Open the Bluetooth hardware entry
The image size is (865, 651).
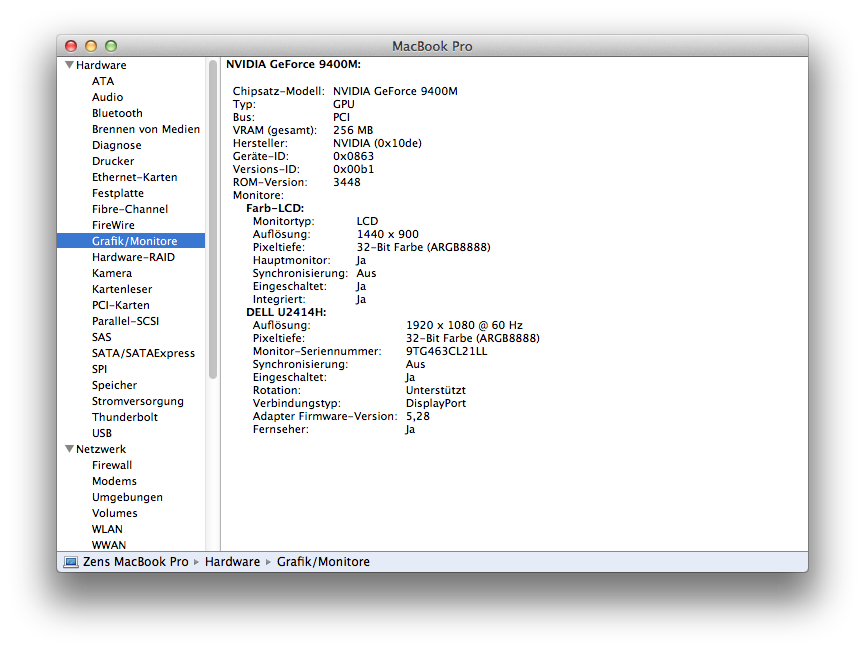click(x=117, y=113)
